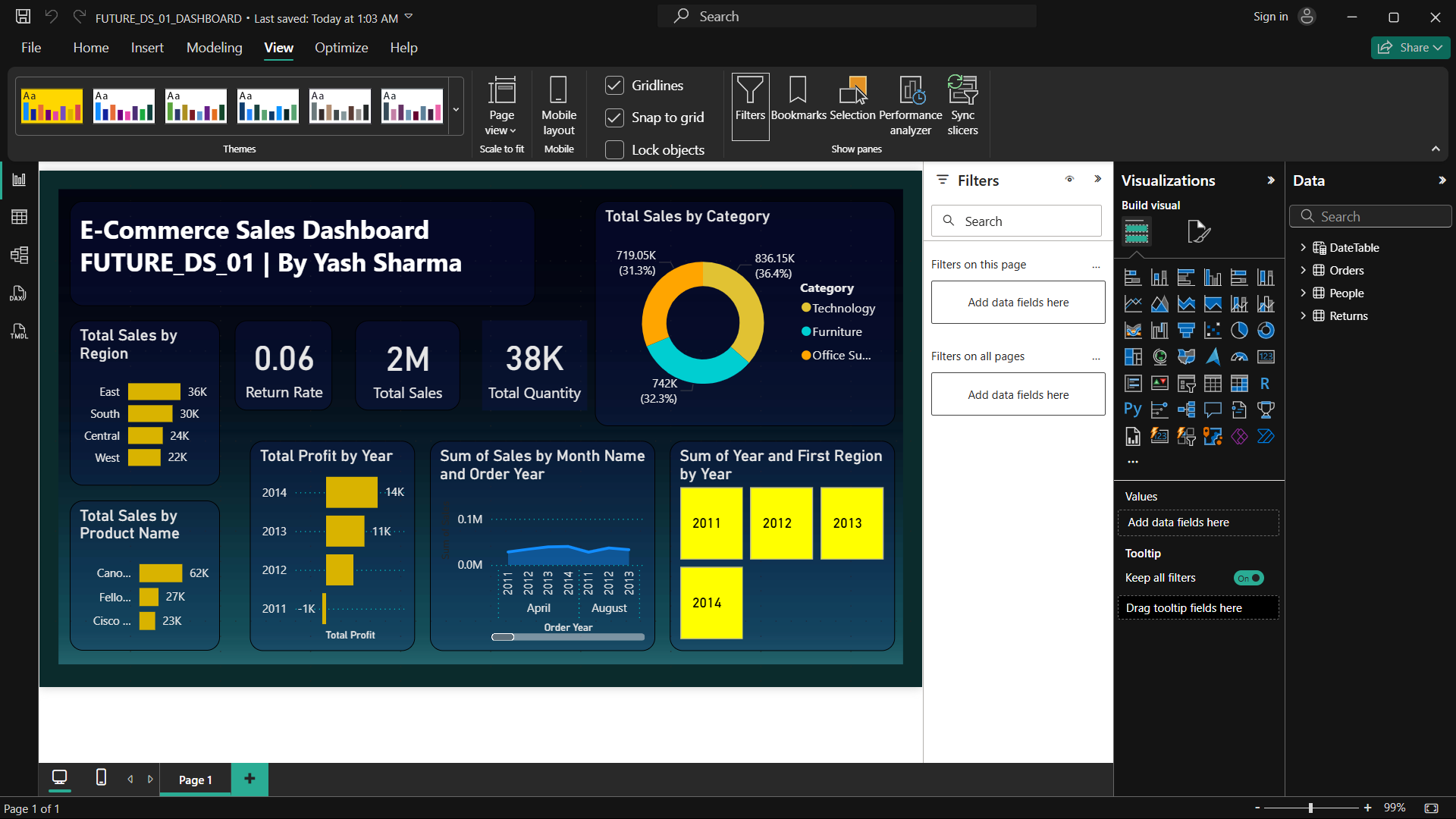Choose the donut chart visual

pyautogui.click(x=1266, y=331)
